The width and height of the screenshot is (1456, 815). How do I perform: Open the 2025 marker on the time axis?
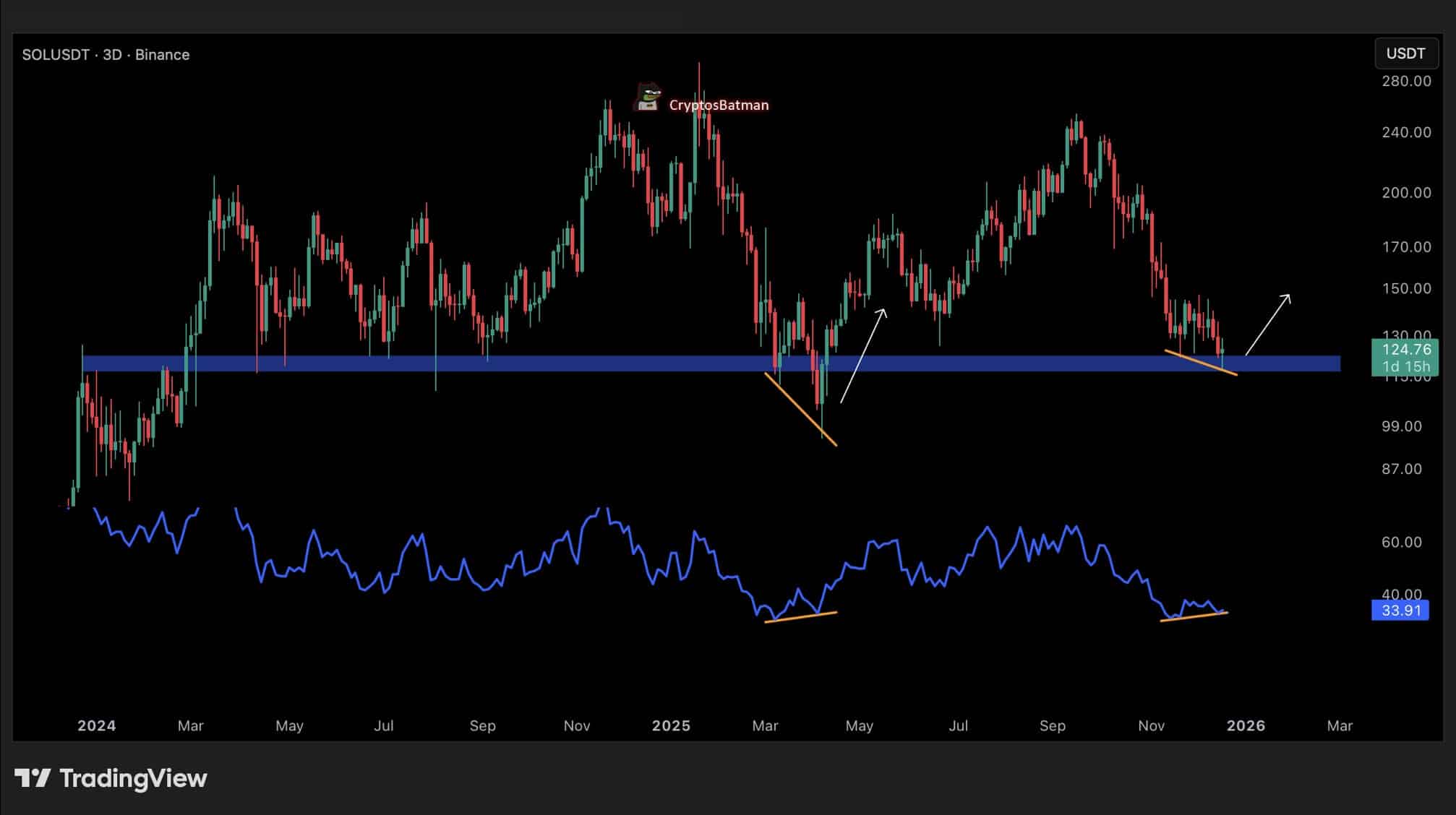[x=671, y=725]
